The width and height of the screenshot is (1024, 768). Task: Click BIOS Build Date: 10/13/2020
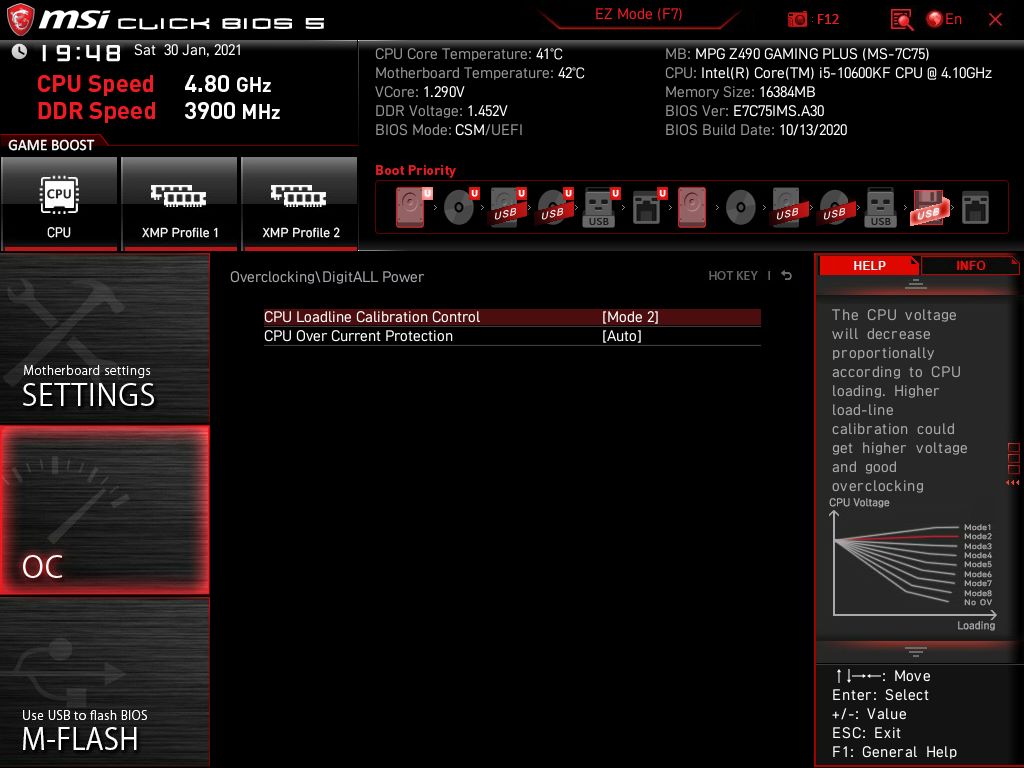tap(756, 130)
